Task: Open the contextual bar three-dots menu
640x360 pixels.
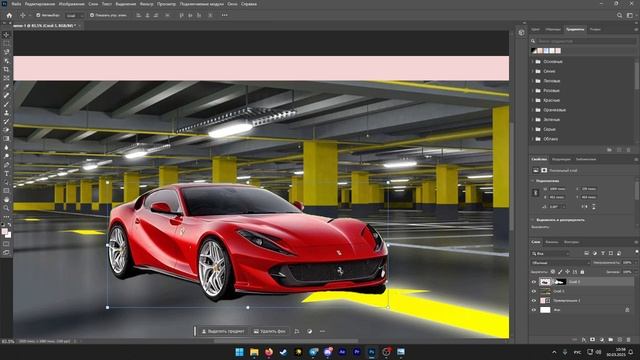Action: tap(322, 331)
